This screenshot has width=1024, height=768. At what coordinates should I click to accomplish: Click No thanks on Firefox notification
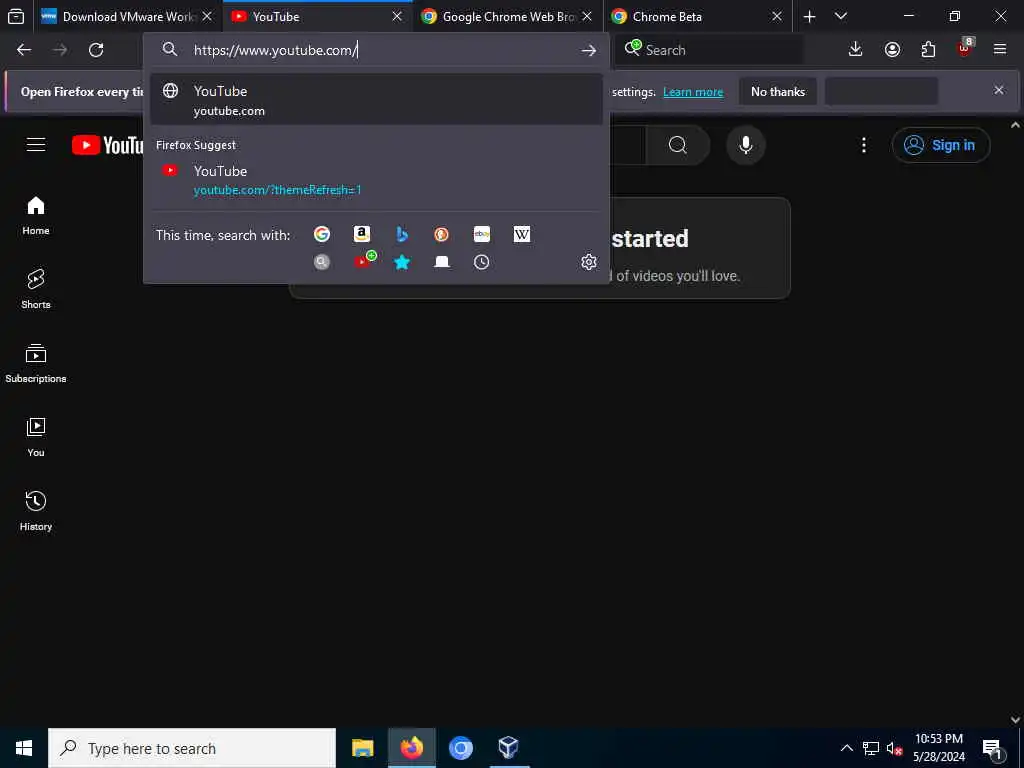pyautogui.click(x=778, y=91)
